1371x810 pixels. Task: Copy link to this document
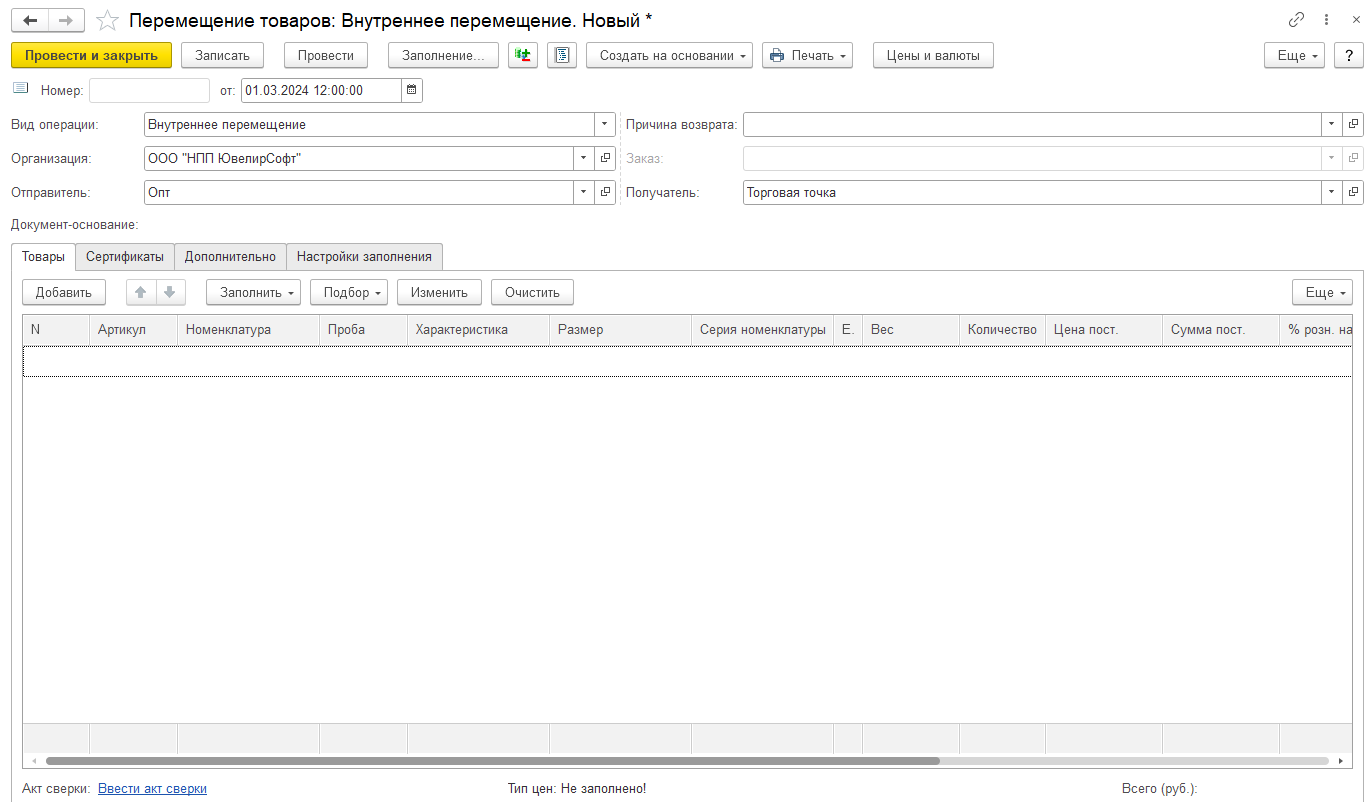[1297, 20]
